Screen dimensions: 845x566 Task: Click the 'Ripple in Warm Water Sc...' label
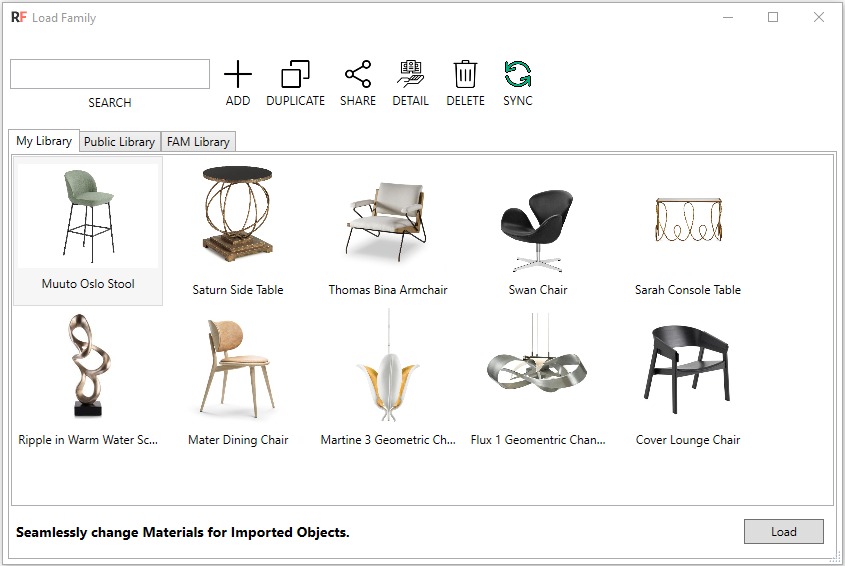pos(88,440)
